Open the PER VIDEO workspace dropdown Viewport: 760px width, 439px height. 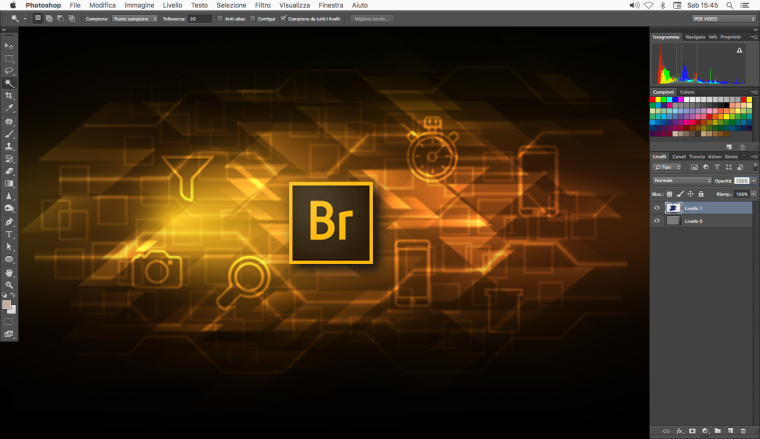tap(723, 18)
